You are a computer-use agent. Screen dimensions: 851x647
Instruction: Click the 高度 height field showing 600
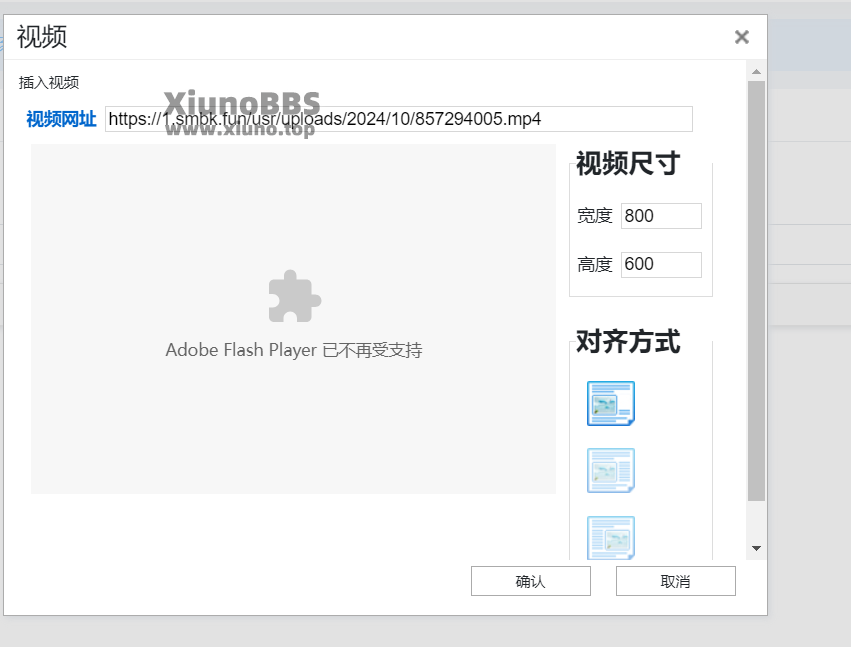pos(661,264)
